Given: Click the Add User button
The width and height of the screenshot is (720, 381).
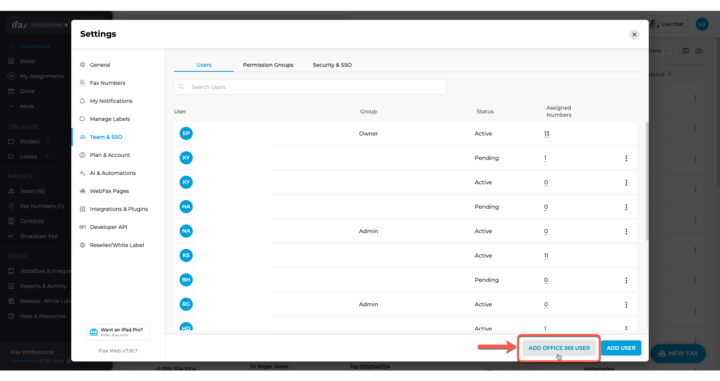Looking at the screenshot, I should [621, 348].
